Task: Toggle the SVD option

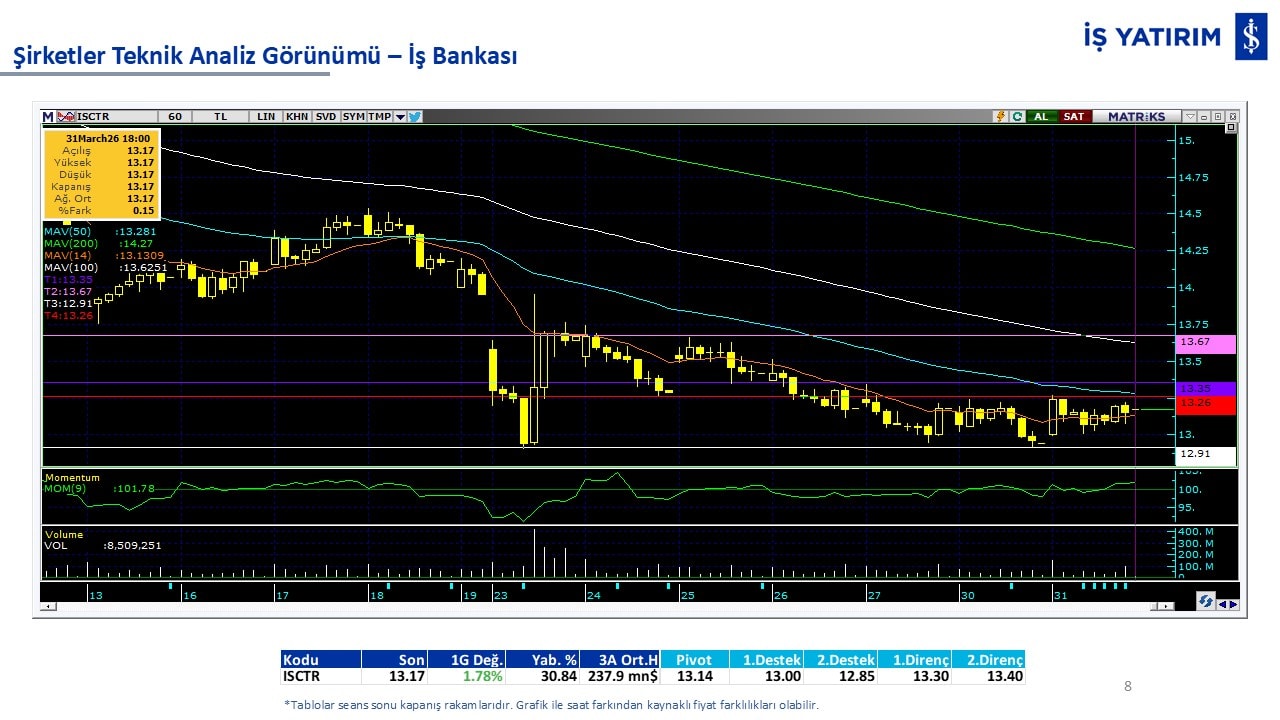Action: [326, 117]
